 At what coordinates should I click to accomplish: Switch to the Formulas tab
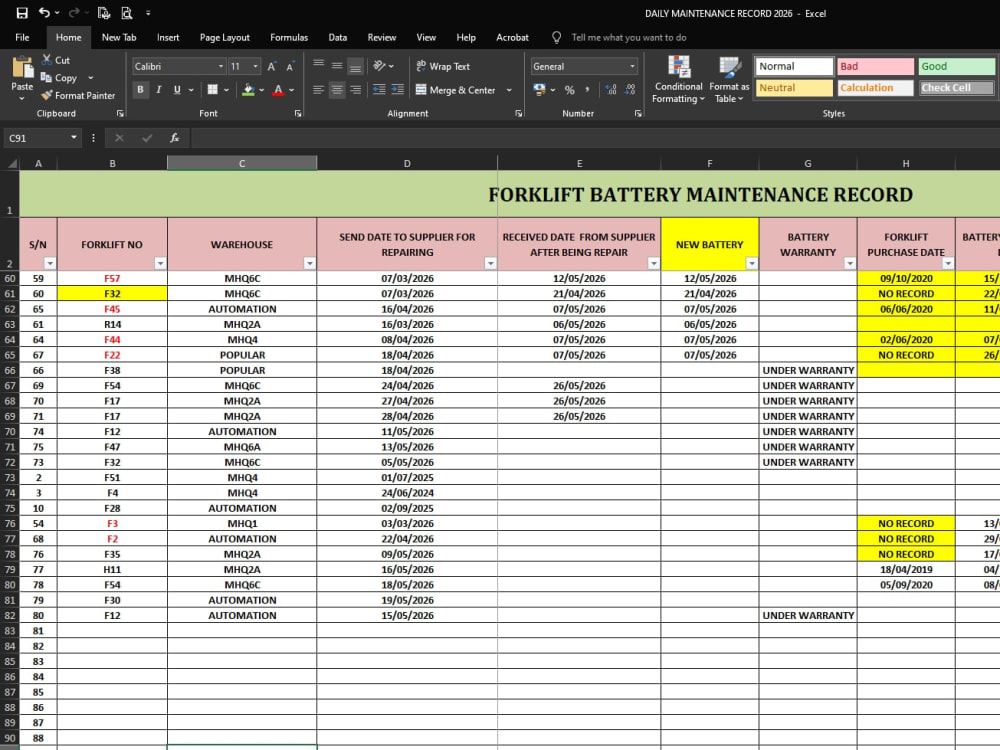(x=289, y=38)
